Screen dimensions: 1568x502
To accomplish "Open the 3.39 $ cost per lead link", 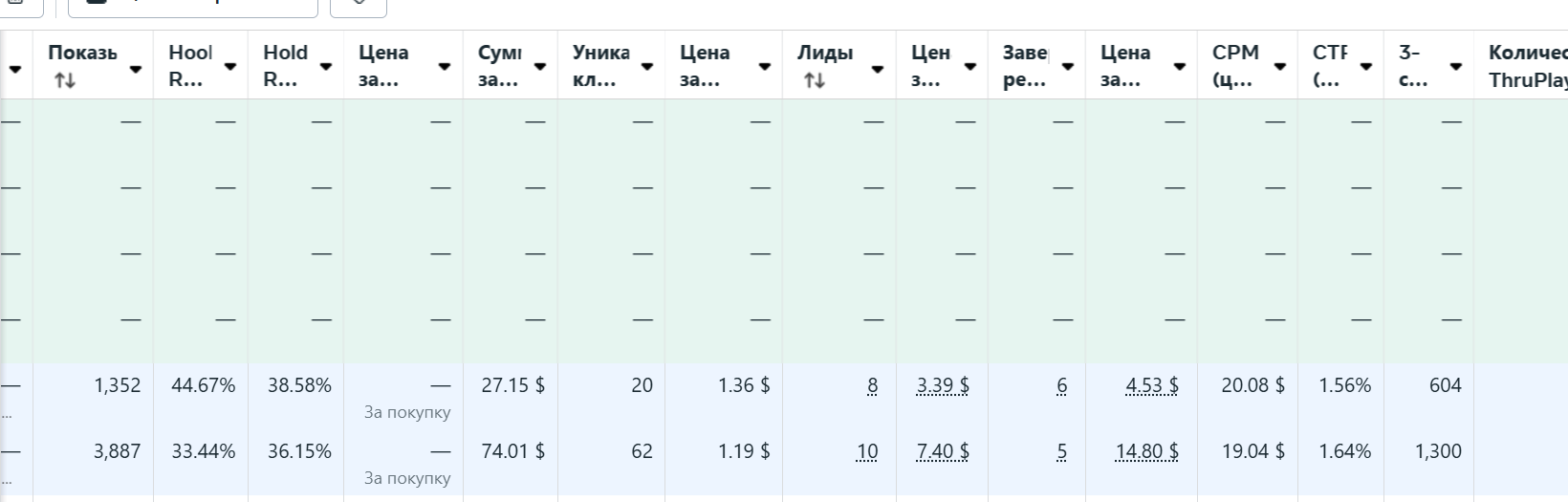I will click(943, 386).
